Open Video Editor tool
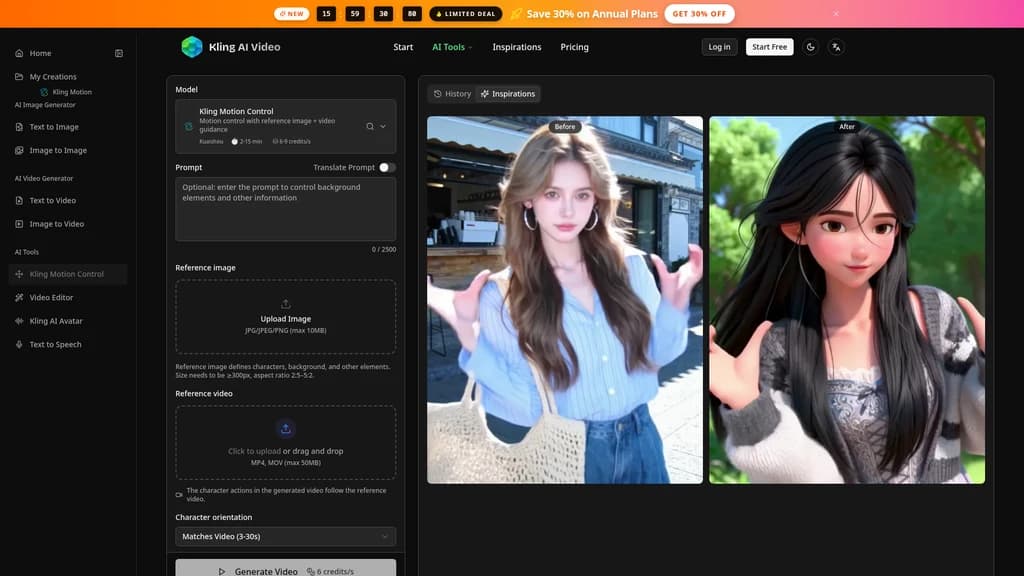Viewport: 1024px width, 576px height. [x=51, y=298]
